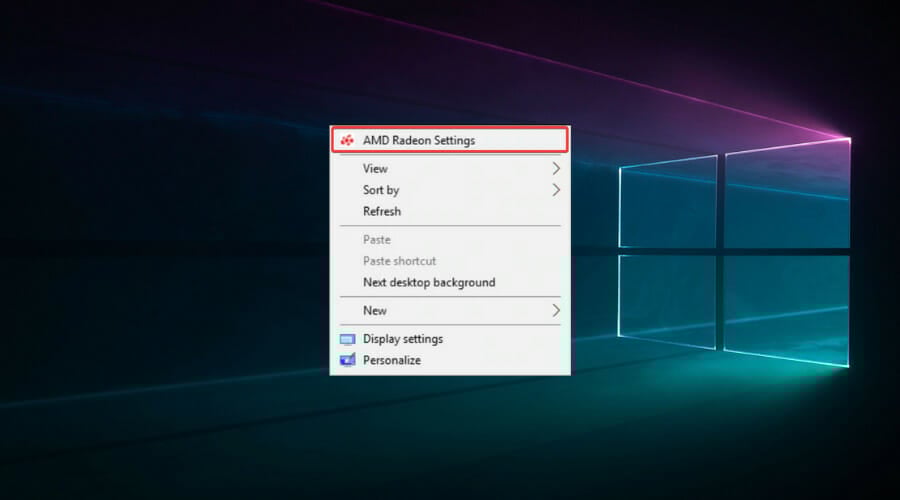Image resolution: width=900 pixels, height=500 pixels.
Task: Open the View submenu
Action: pos(450,168)
